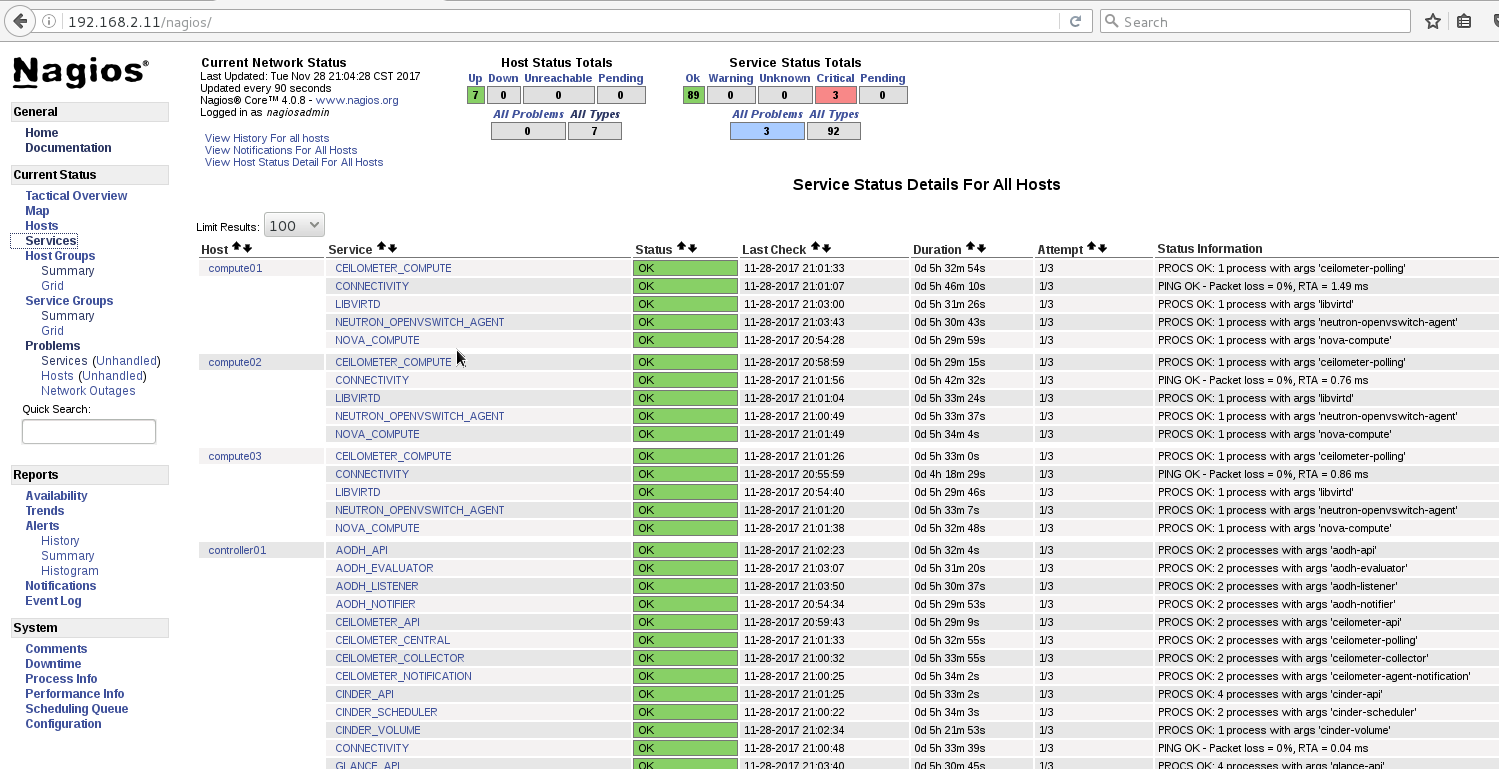Screen dimensions: 1499x769
Task: Sort Service column descending with down arrow
Action: click(x=392, y=247)
